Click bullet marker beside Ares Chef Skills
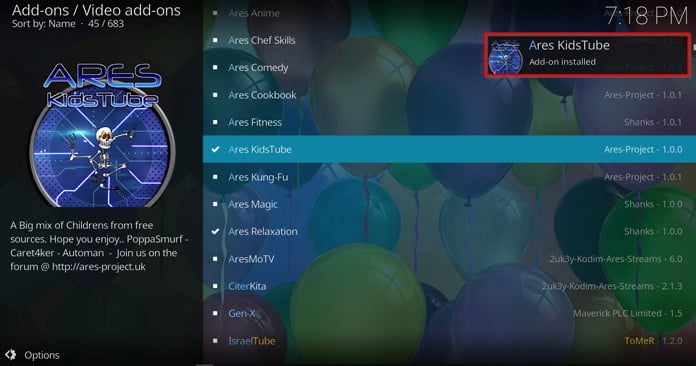 tap(215, 40)
